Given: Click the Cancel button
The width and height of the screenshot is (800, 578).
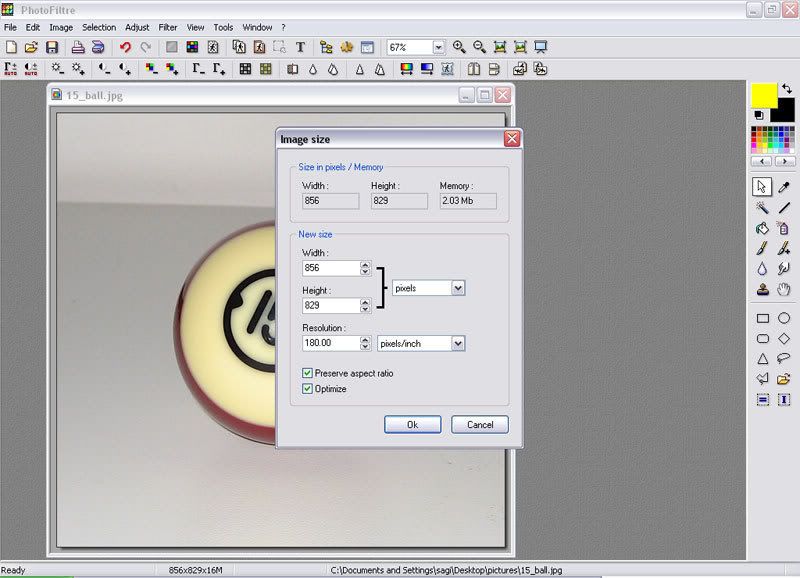Looking at the screenshot, I should pos(480,424).
